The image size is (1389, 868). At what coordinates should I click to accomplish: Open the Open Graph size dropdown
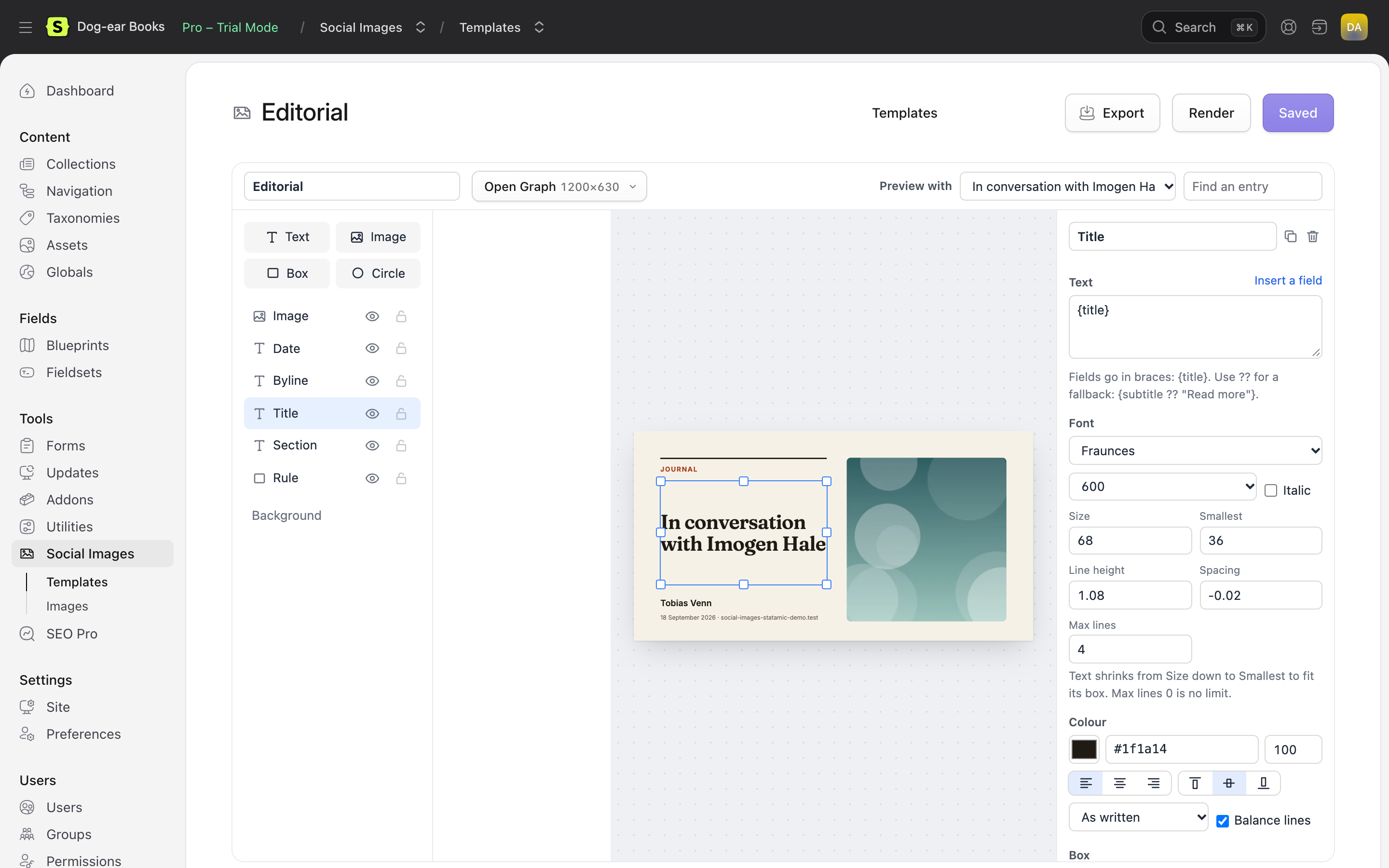point(559,187)
